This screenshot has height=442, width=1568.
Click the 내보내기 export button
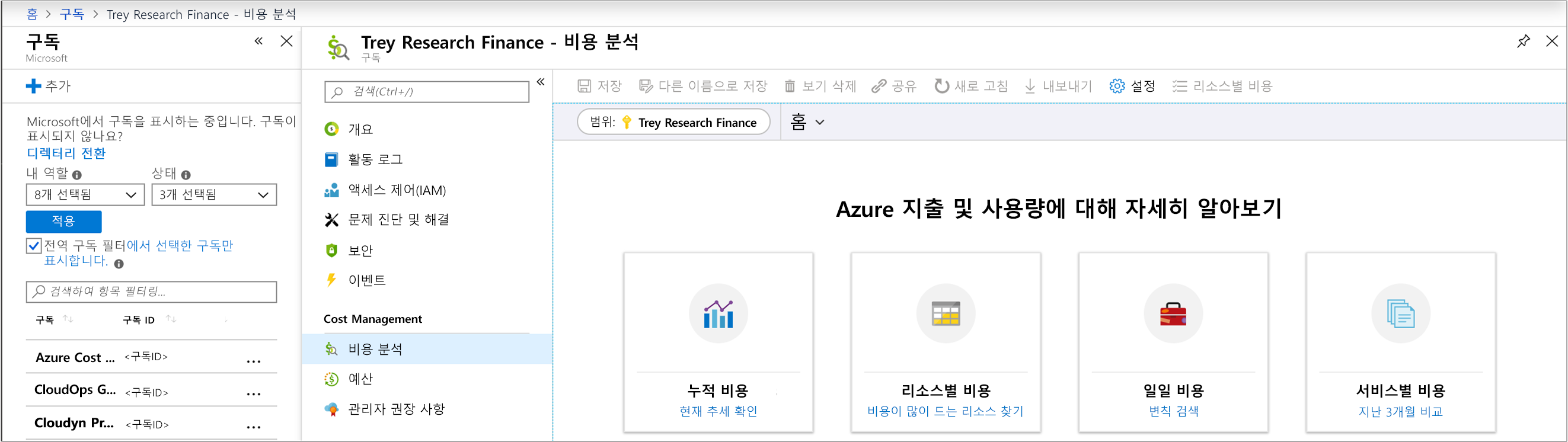click(x=1058, y=87)
